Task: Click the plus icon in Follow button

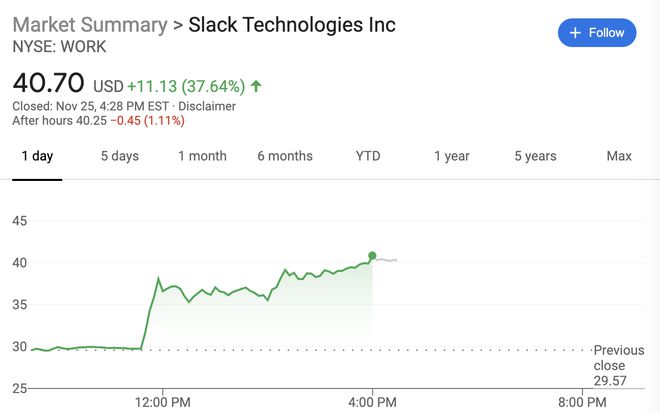Action: coord(575,33)
